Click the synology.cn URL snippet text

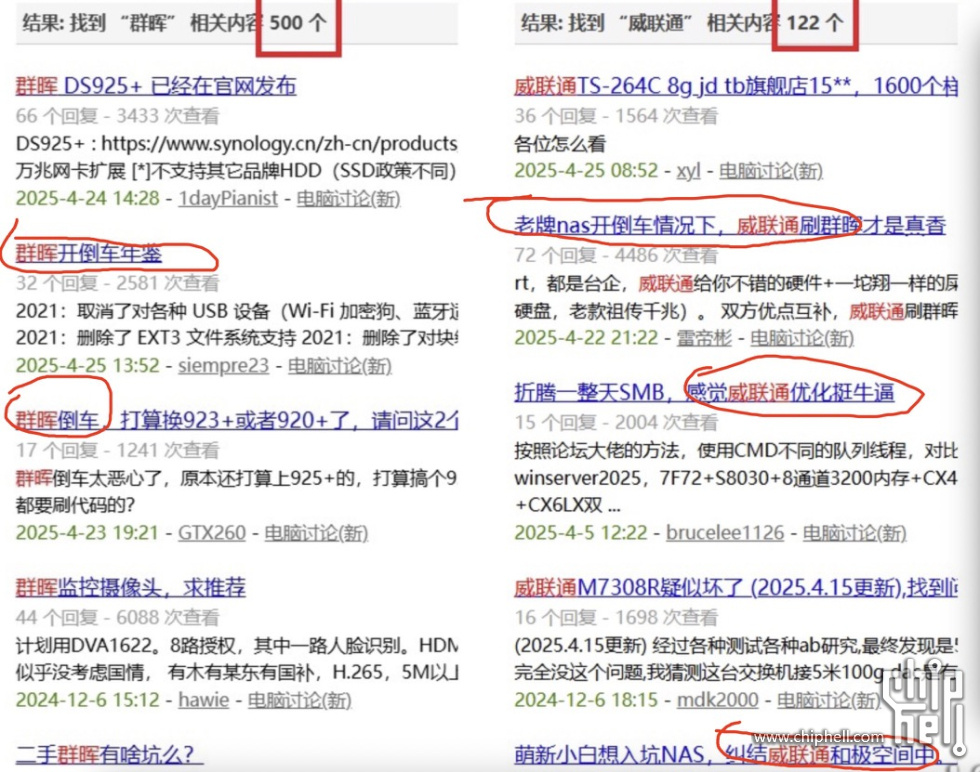point(237,144)
